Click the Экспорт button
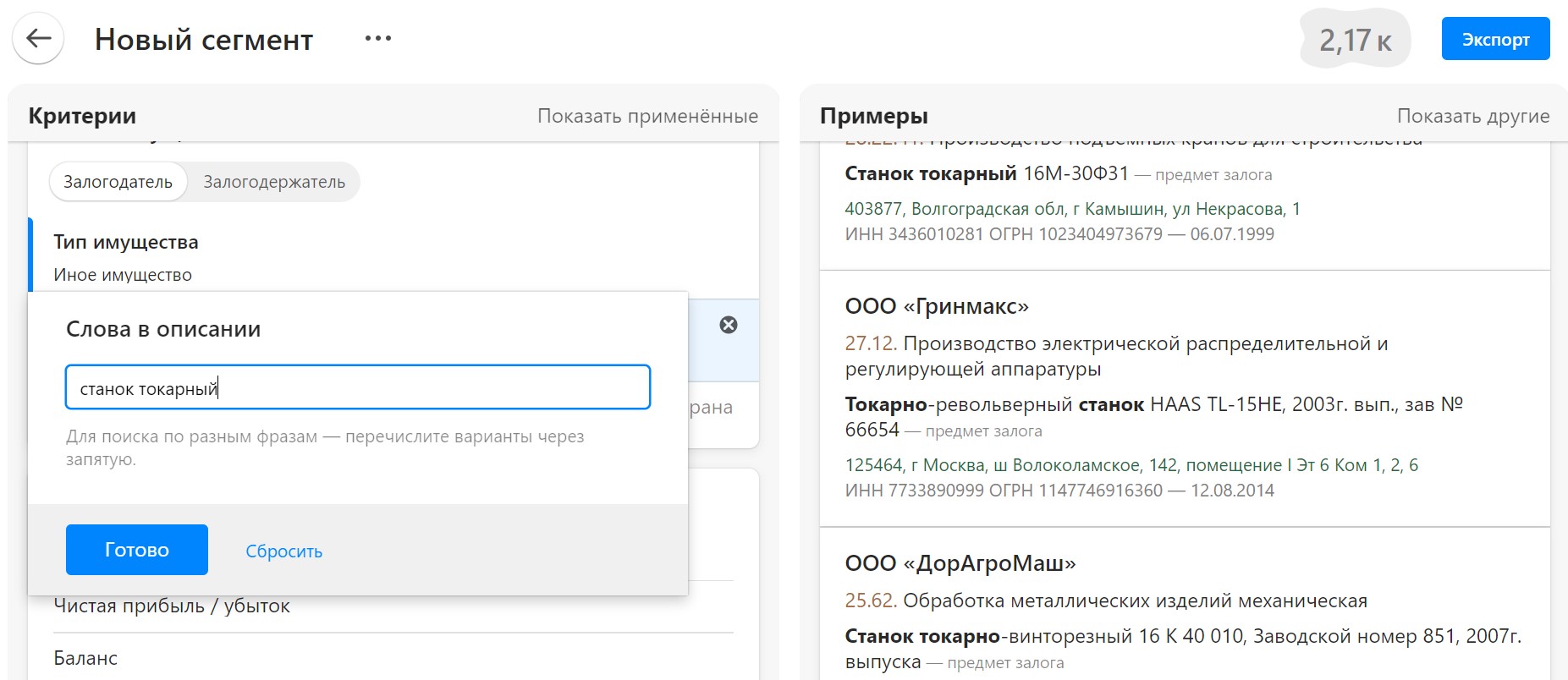 tap(1494, 40)
